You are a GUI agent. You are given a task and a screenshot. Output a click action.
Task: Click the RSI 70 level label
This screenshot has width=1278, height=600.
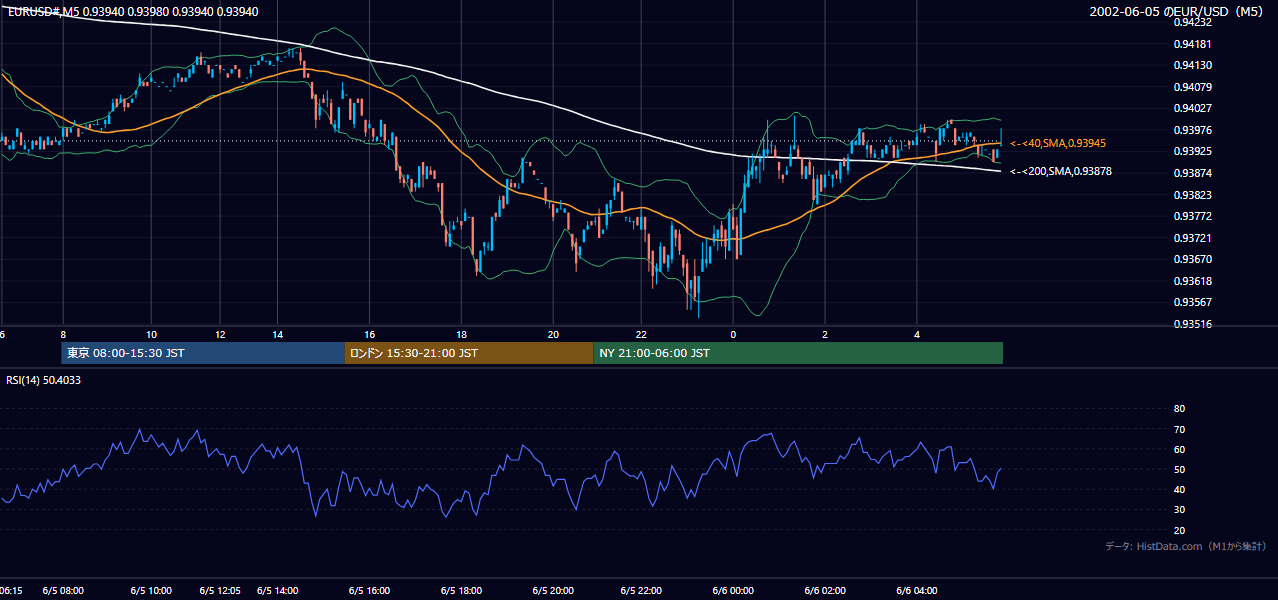pyautogui.click(x=1179, y=429)
